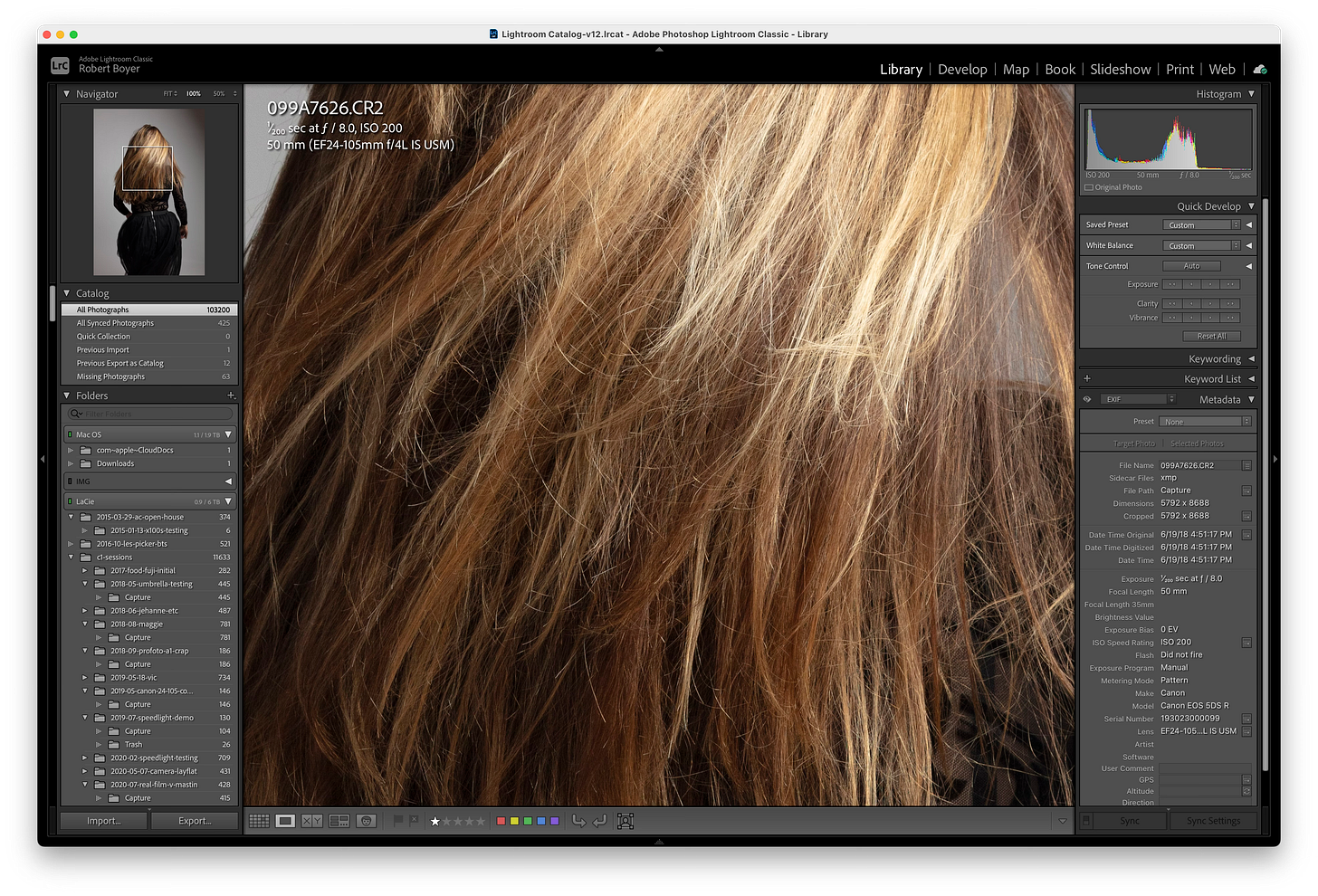The height and width of the screenshot is (896, 1318).
Task: Add a new folder with the plus icon
Action: tap(231, 396)
